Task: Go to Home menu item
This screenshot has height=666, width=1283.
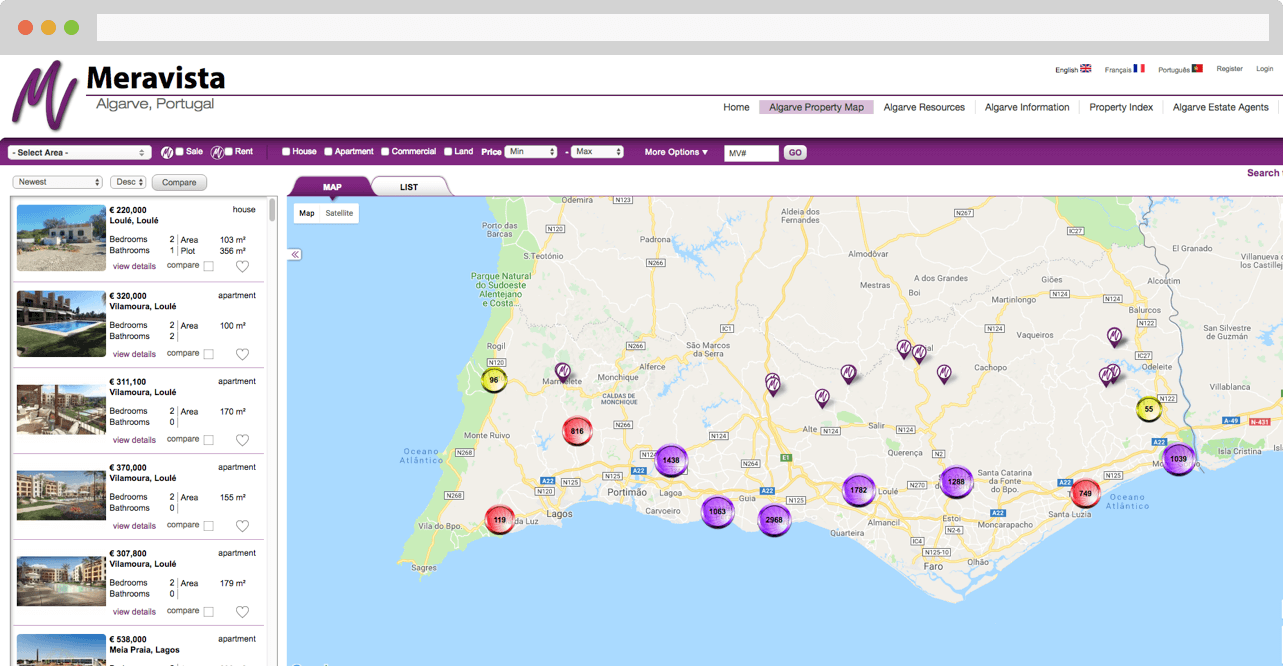Action: 736,107
